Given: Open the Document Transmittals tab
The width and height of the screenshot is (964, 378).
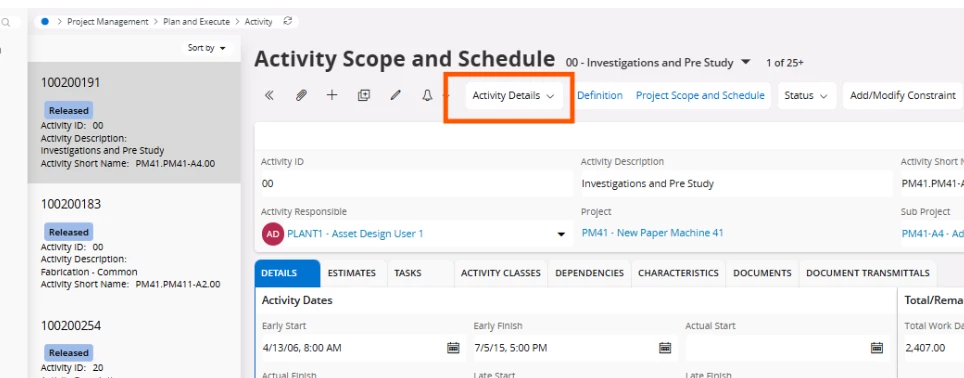Looking at the screenshot, I should 867,273.
